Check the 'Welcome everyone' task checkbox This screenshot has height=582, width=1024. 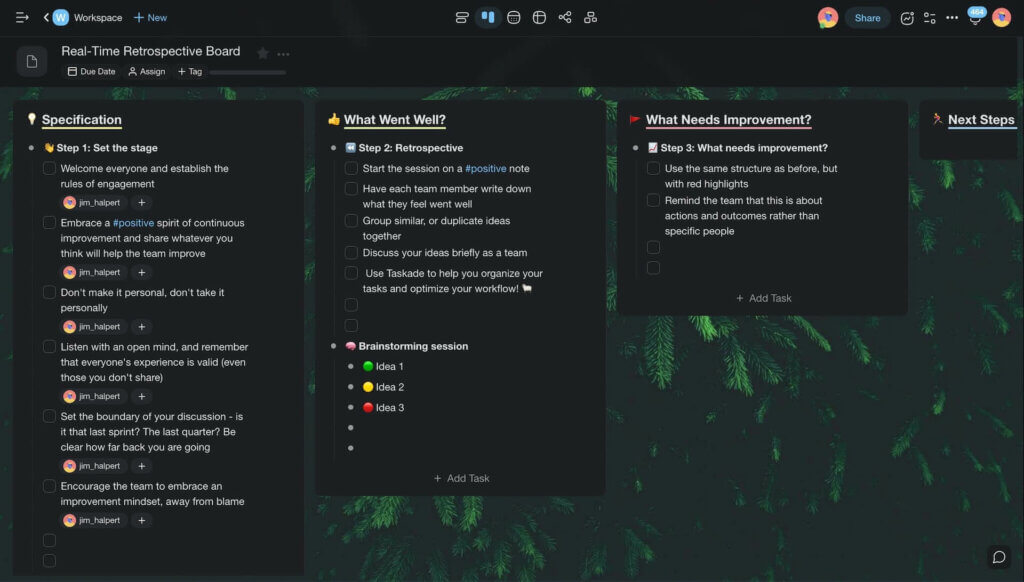(x=49, y=169)
